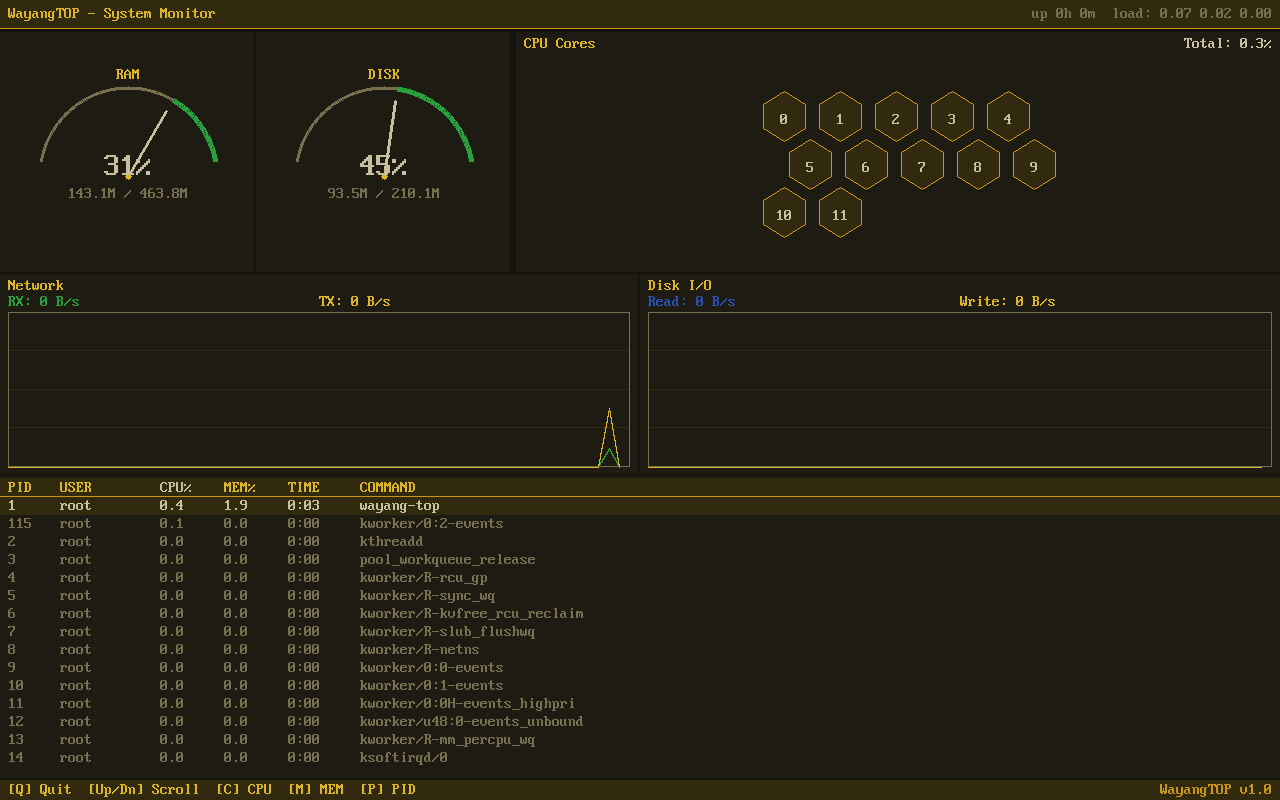Screen dimensions: 1280x800
Task: Select the wayang-top process row
Action: click(x=400, y=505)
